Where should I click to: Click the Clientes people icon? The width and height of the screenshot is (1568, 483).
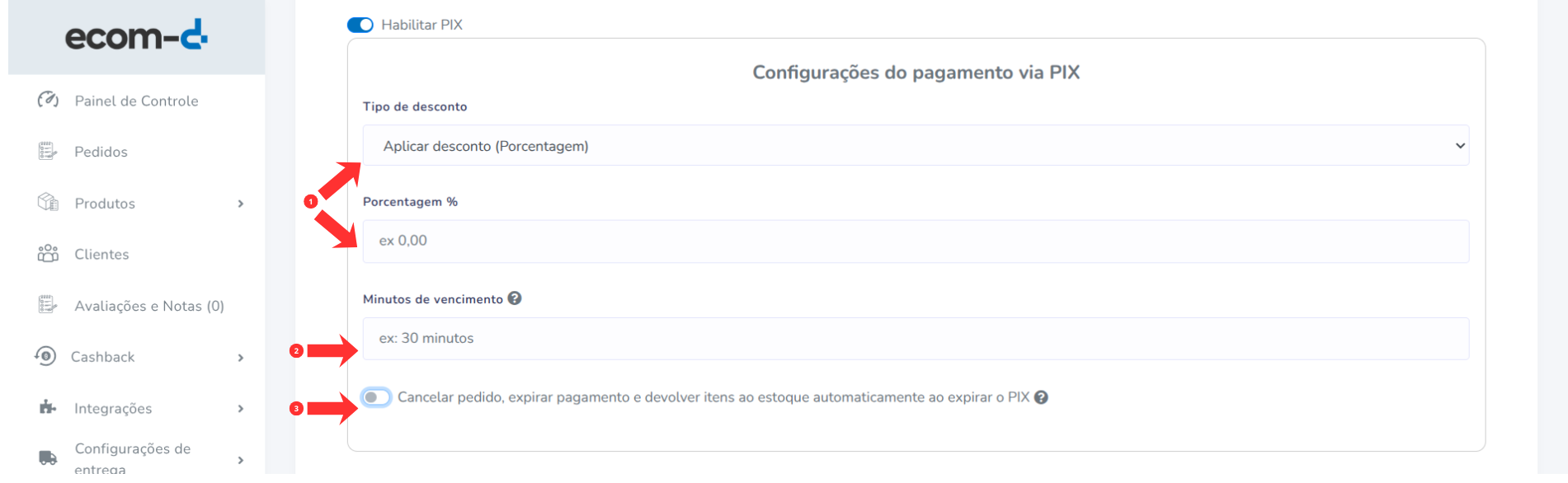[x=48, y=253]
